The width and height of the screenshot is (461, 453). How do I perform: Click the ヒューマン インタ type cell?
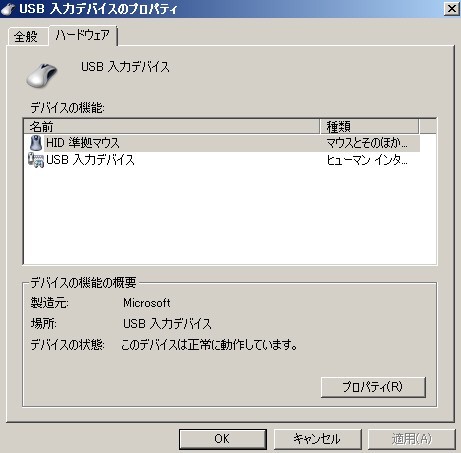coord(367,160)
